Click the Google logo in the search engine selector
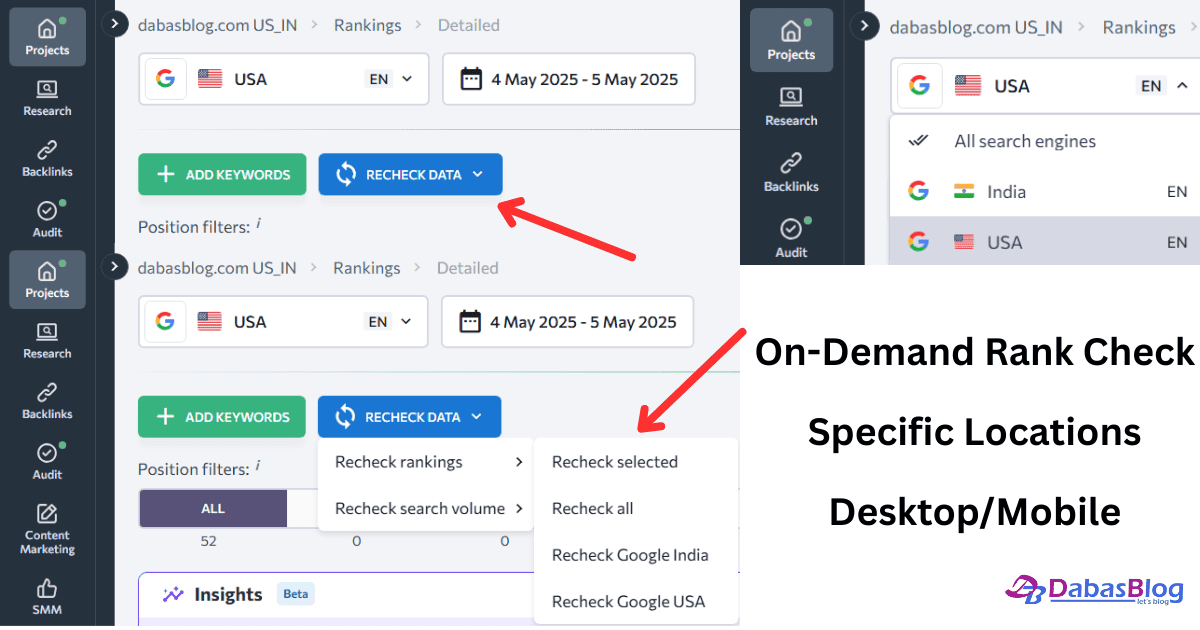 (165, 78)
